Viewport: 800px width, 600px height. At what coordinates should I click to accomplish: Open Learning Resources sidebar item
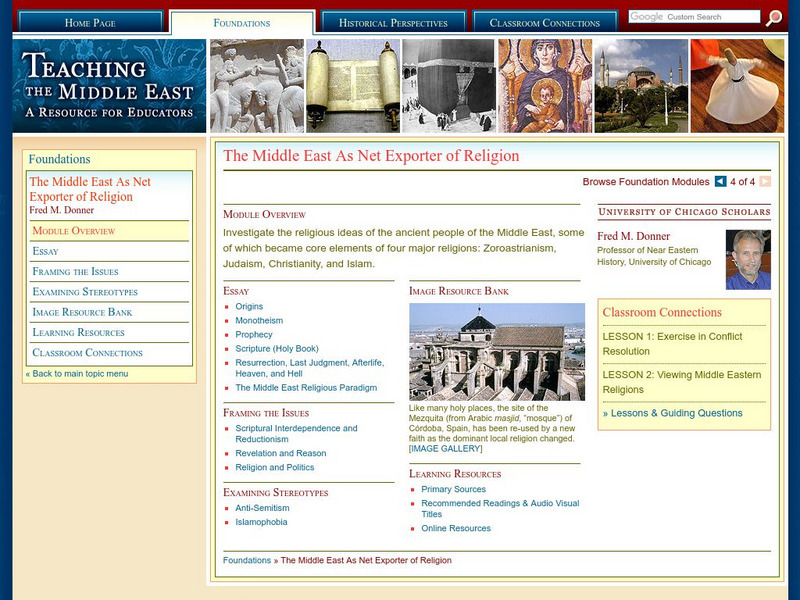(109, 333)
